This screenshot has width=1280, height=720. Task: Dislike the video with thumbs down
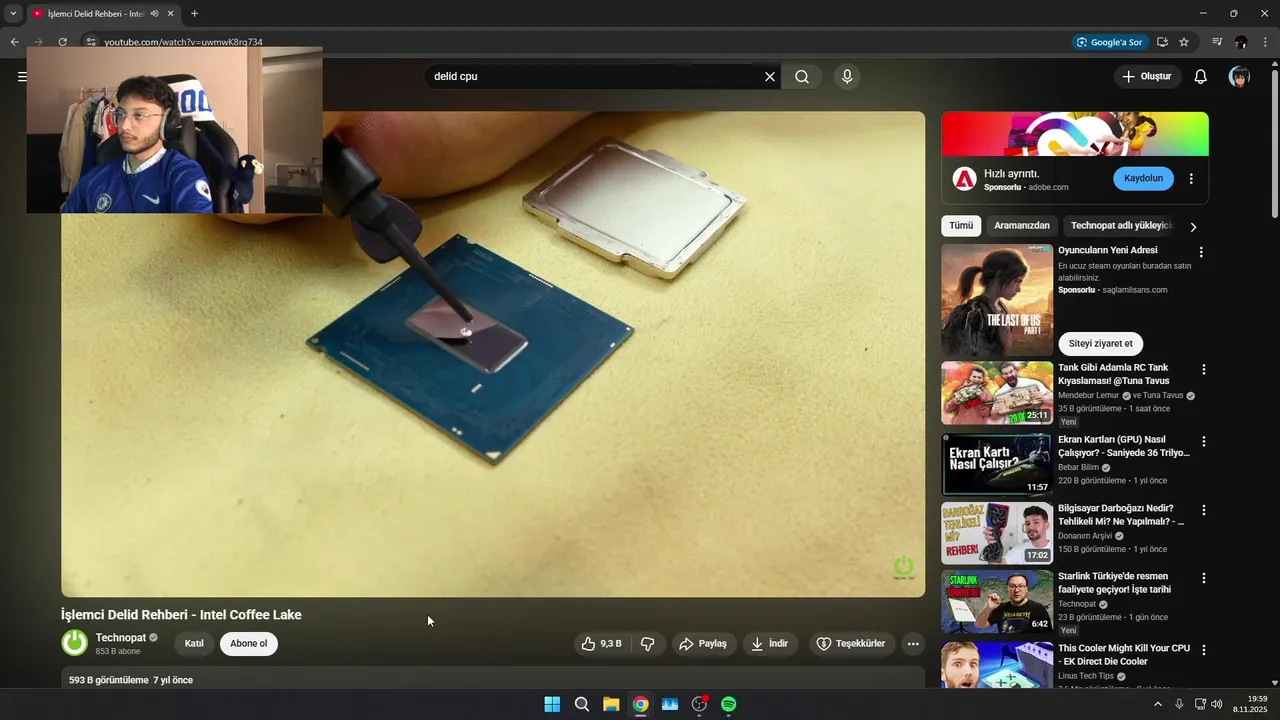(648, 644)
